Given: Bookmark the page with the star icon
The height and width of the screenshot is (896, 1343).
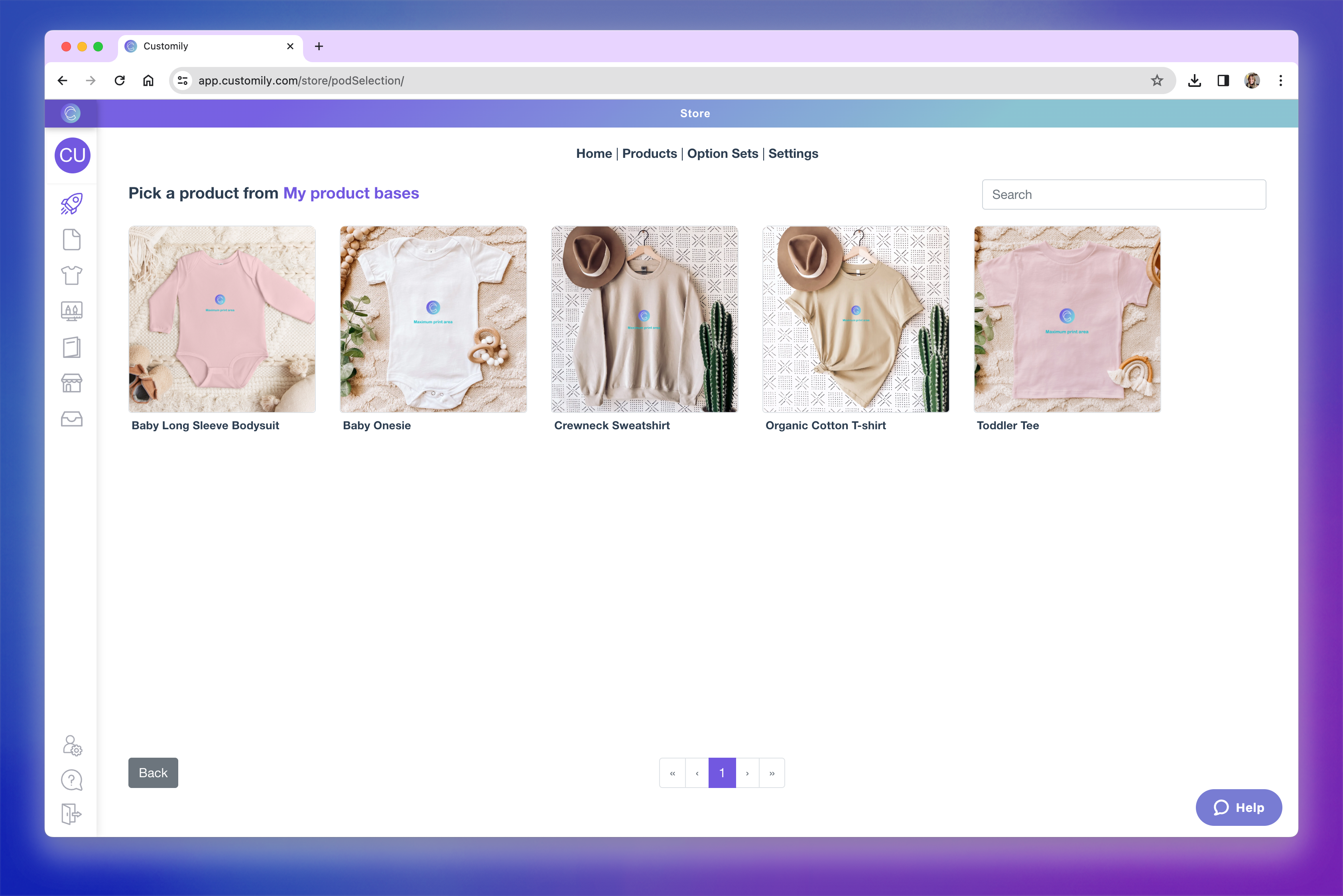Looking at the screenshot, I should tap(1157, 81).
